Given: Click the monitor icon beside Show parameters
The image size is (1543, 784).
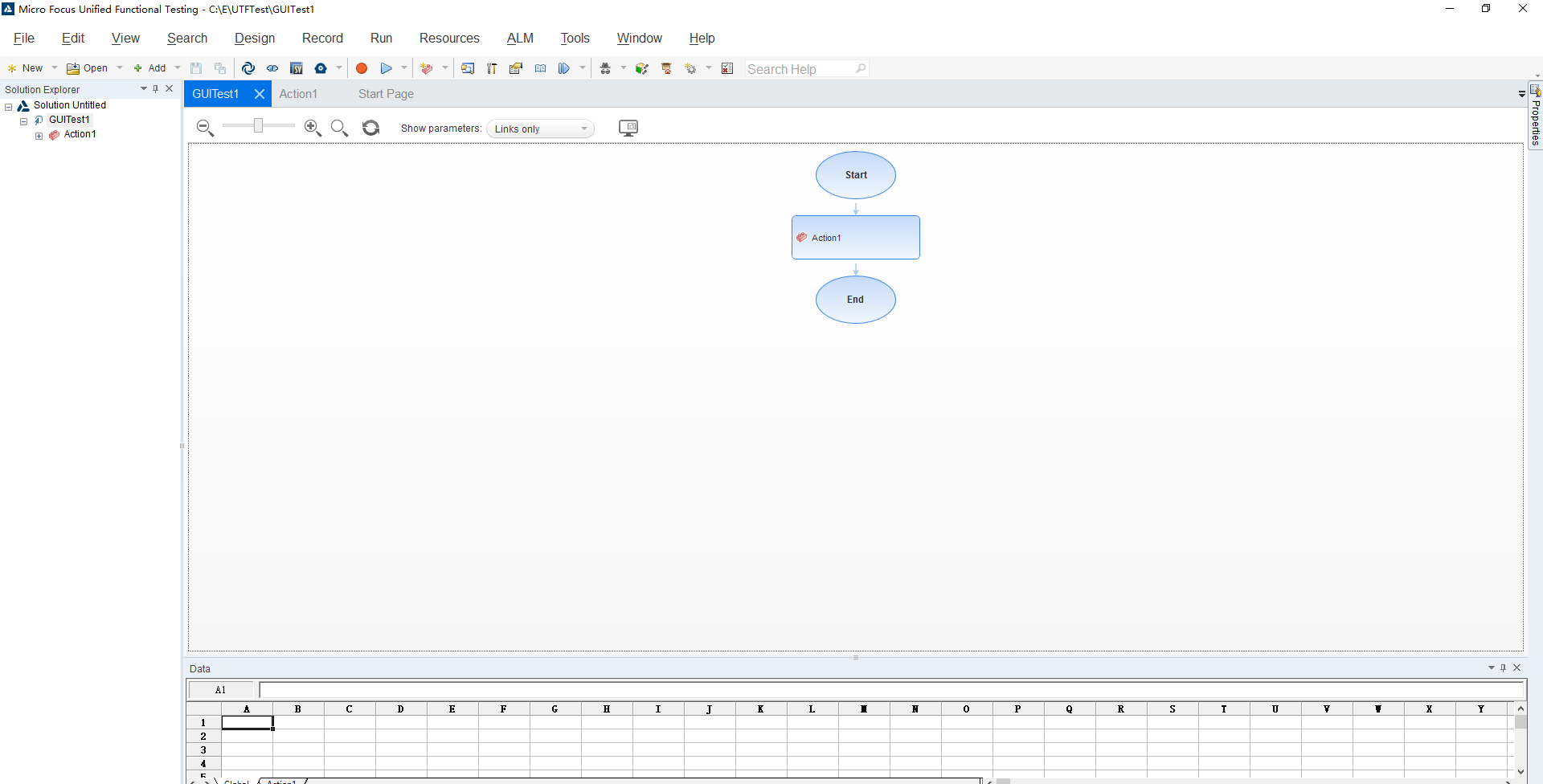Looking at the screenshot, I should point(628,128).
